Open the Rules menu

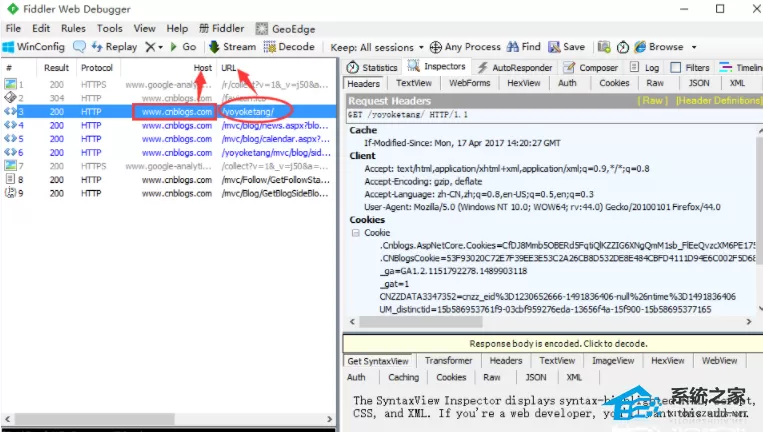point(73,28)
